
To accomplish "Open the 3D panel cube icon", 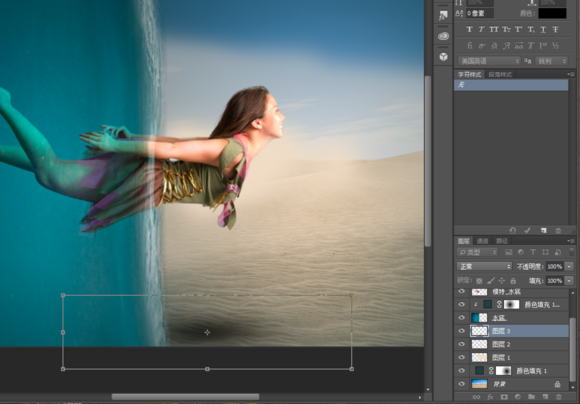I will coord(443,57).
